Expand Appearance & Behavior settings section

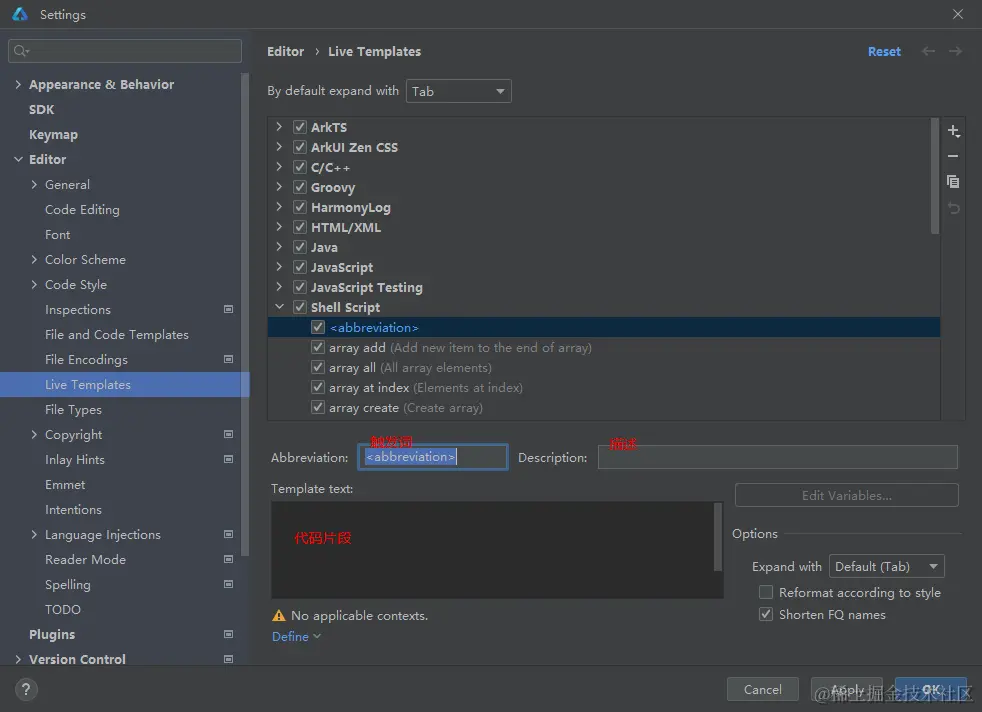[18, 85]
